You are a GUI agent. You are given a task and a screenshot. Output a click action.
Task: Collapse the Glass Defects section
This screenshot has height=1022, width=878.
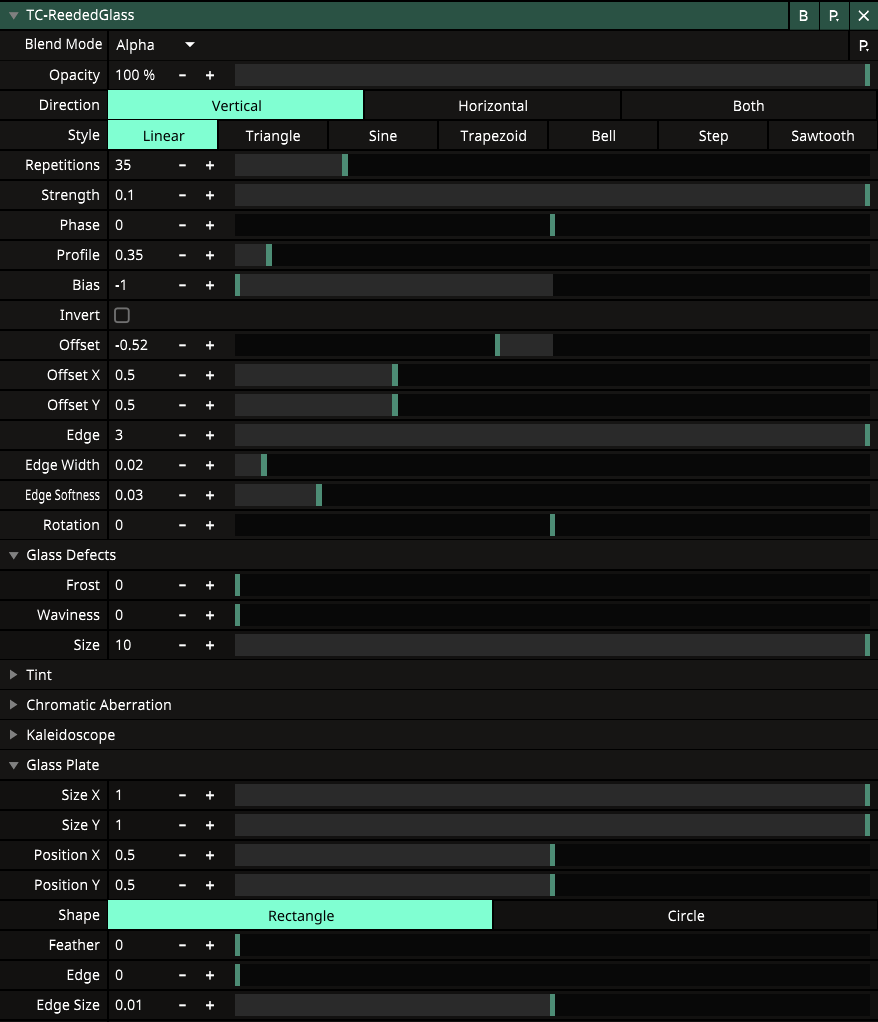click(14, 555)
